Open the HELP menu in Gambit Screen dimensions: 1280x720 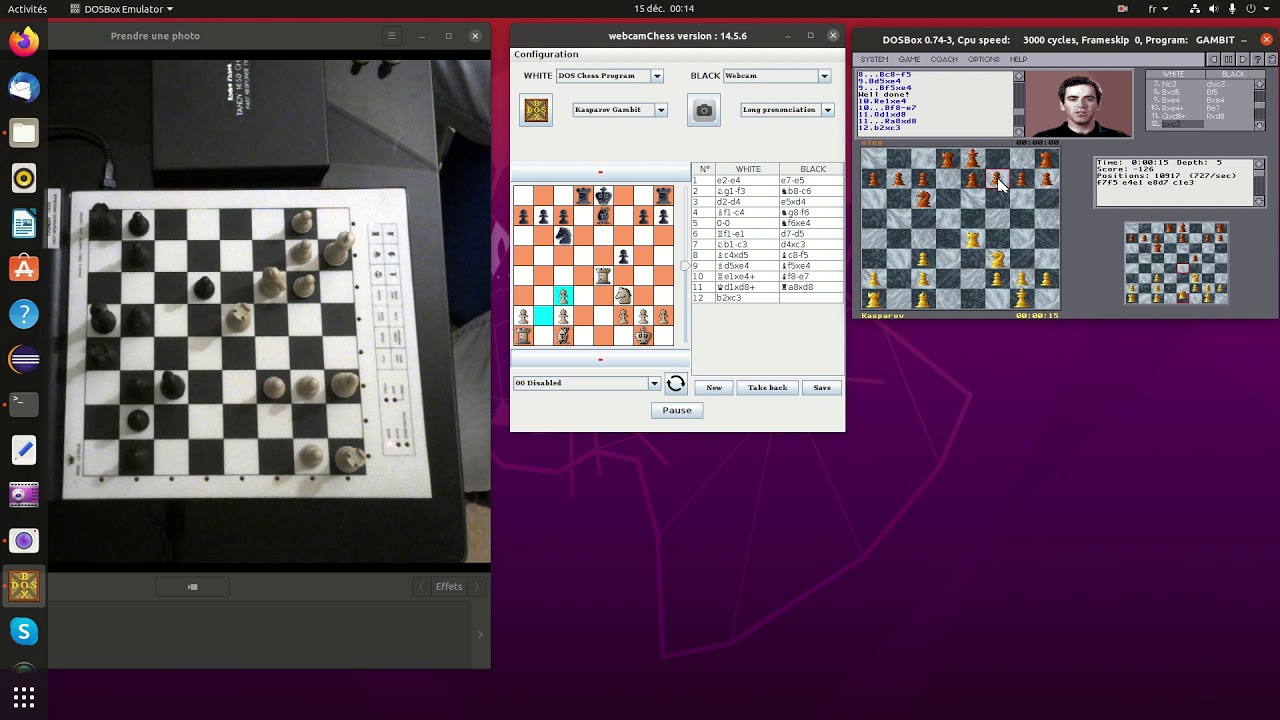pos(1018,59)
